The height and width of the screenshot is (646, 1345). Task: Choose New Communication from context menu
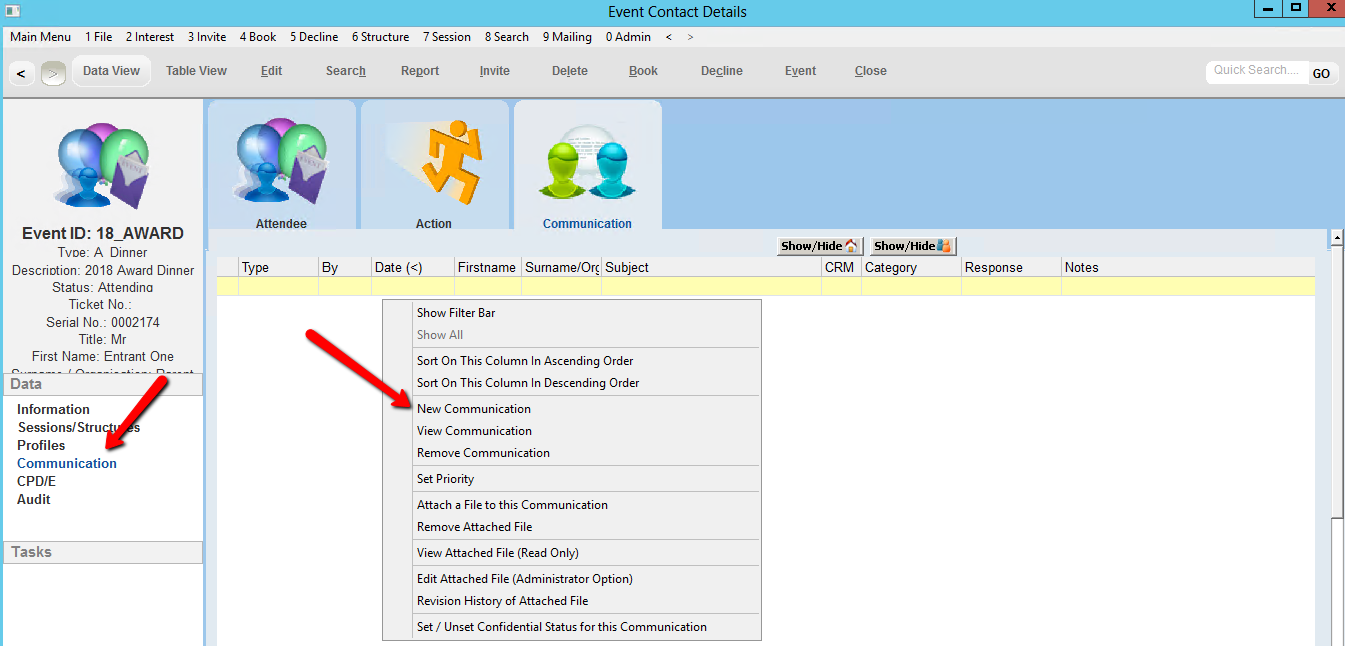473,409
